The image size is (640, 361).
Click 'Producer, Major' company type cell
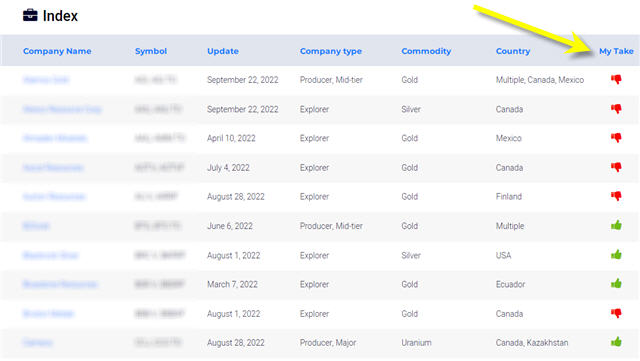tap(328, 343)
